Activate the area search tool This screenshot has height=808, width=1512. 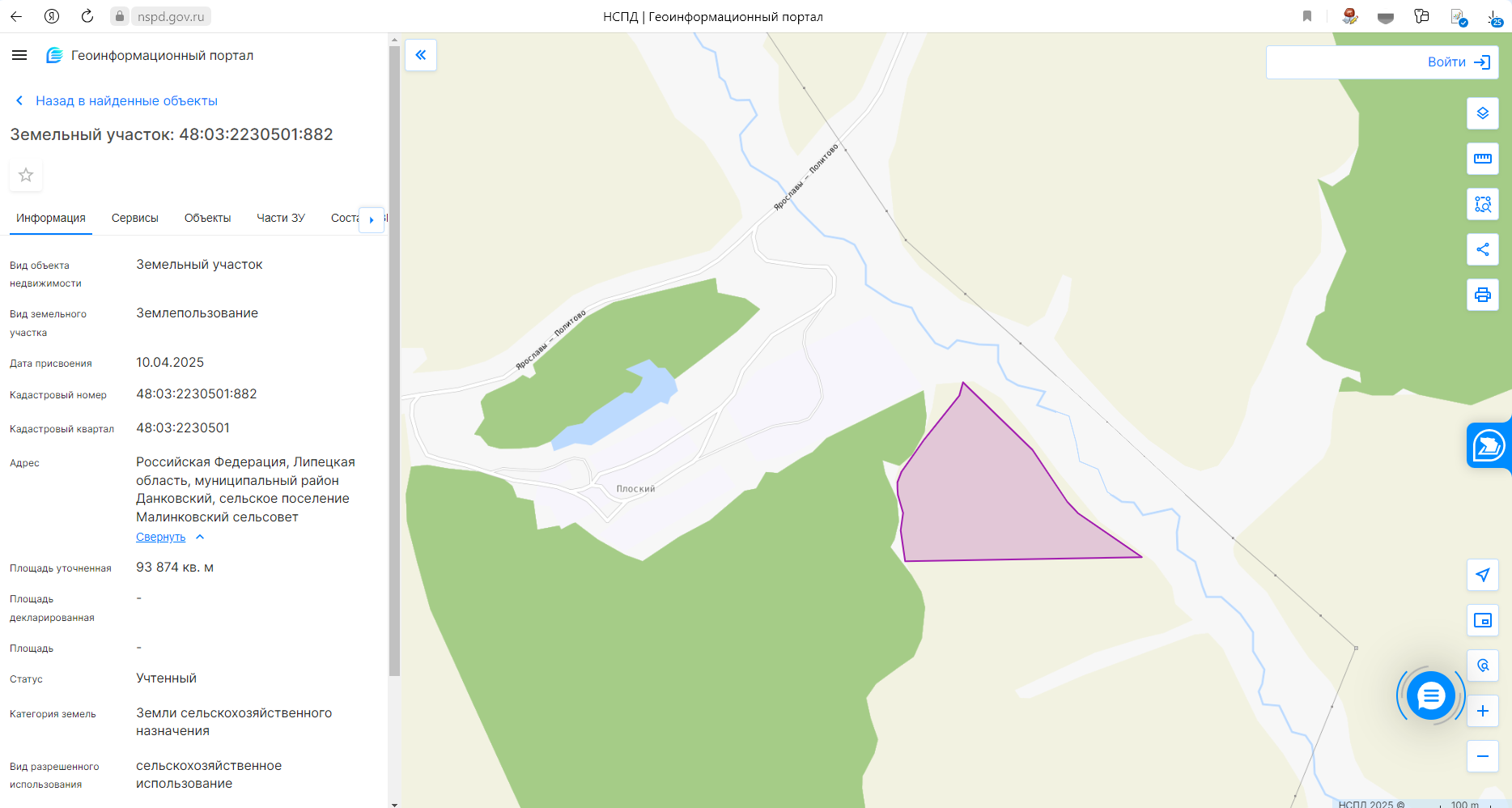click(1482, 204)
